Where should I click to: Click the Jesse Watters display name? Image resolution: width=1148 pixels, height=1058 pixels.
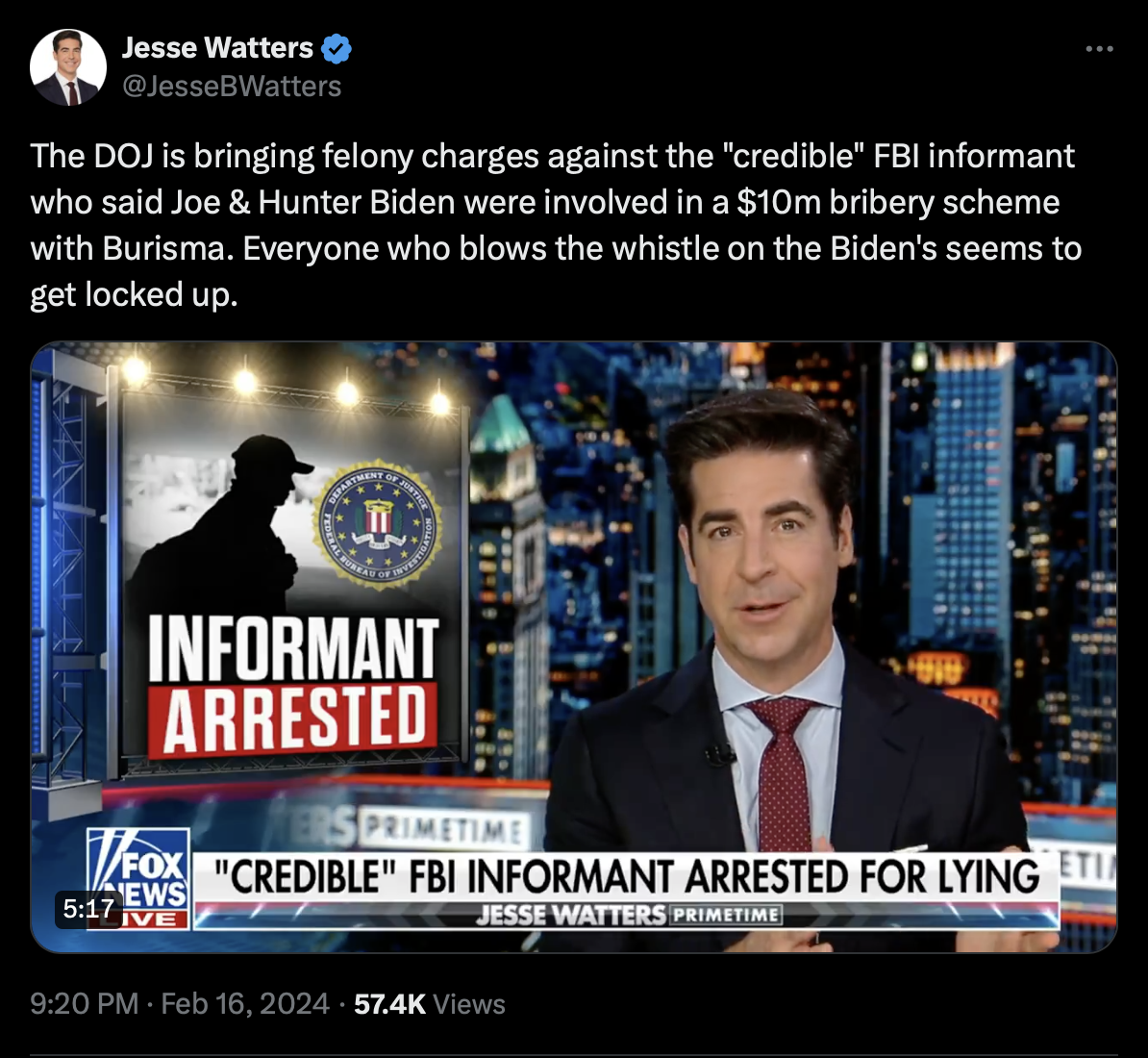point(217,48)
